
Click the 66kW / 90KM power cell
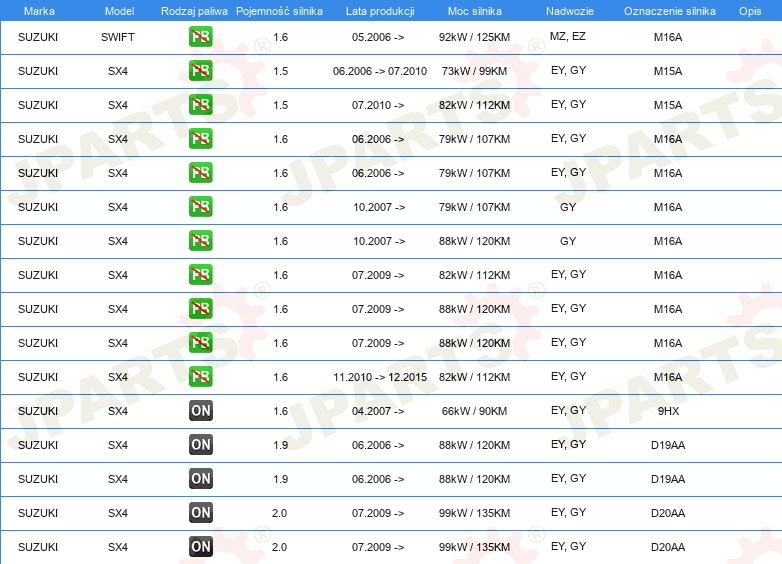(x=474, y=411)
